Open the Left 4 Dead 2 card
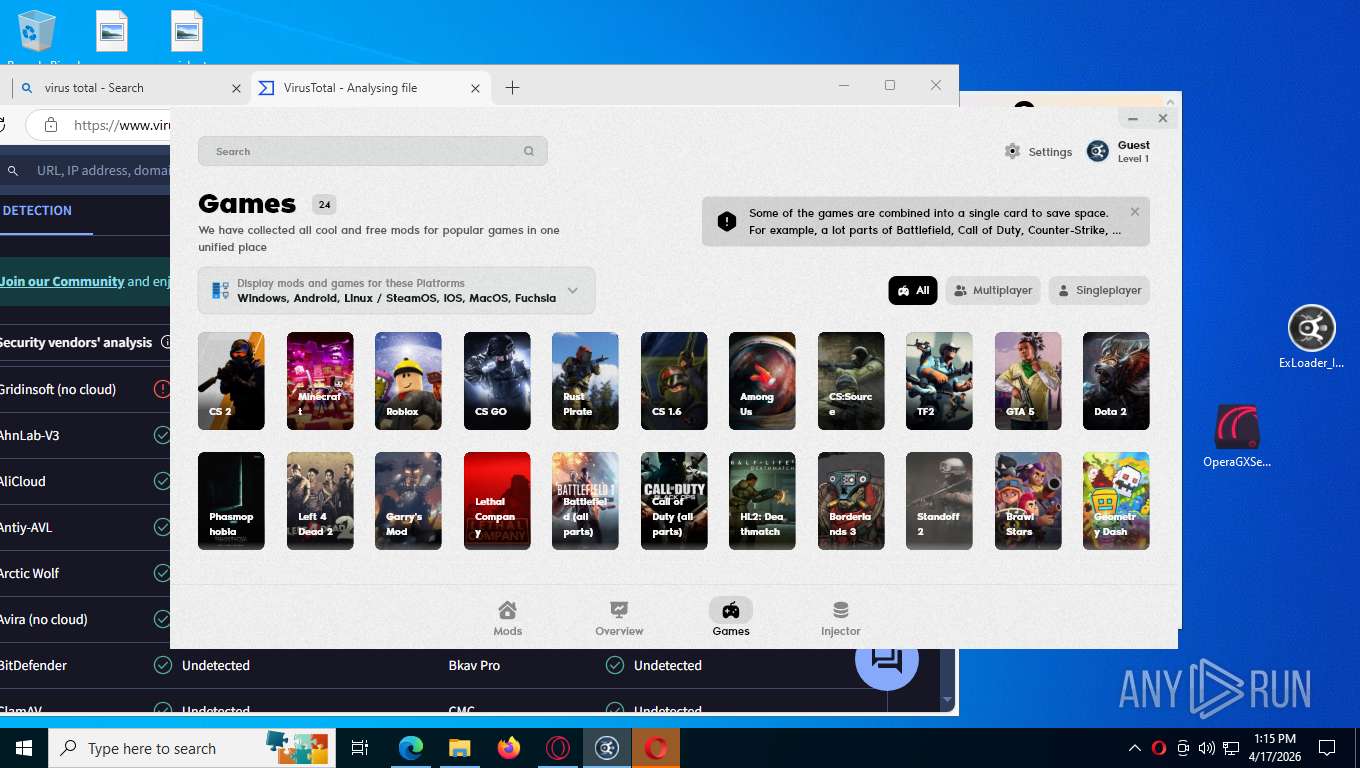 tap(320, 501)
